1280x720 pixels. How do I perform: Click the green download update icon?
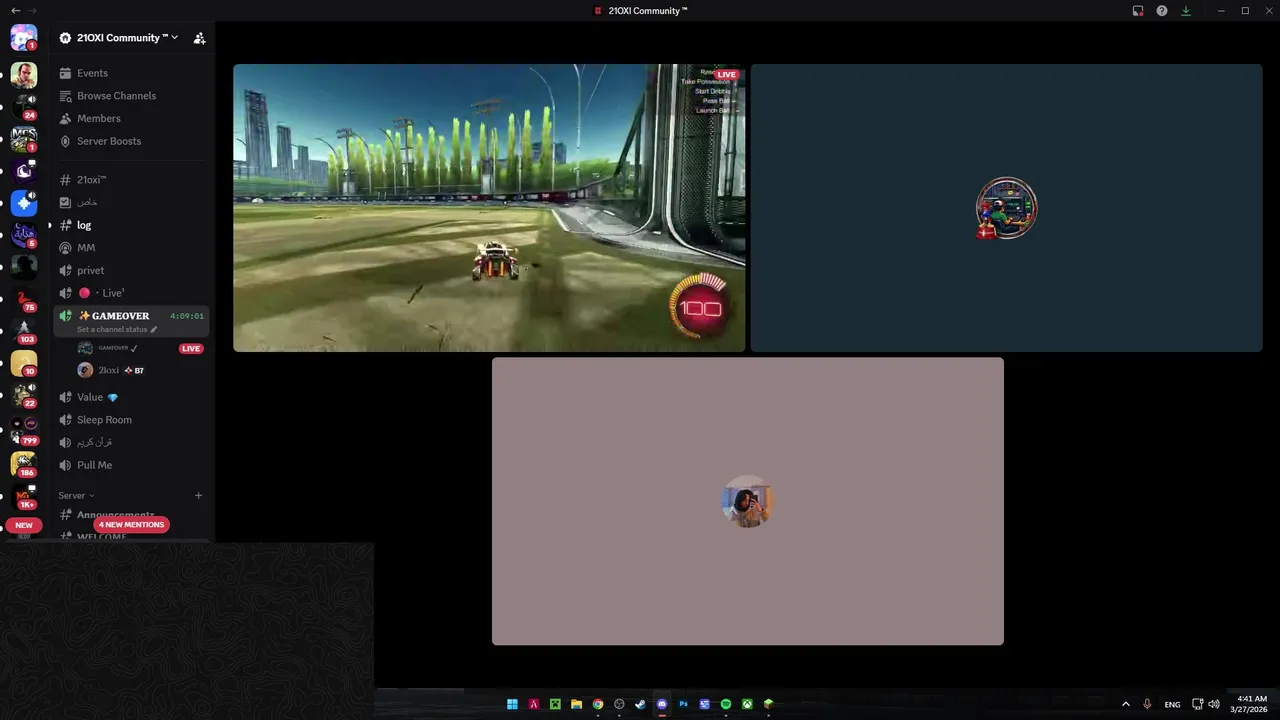[1186, 10]
